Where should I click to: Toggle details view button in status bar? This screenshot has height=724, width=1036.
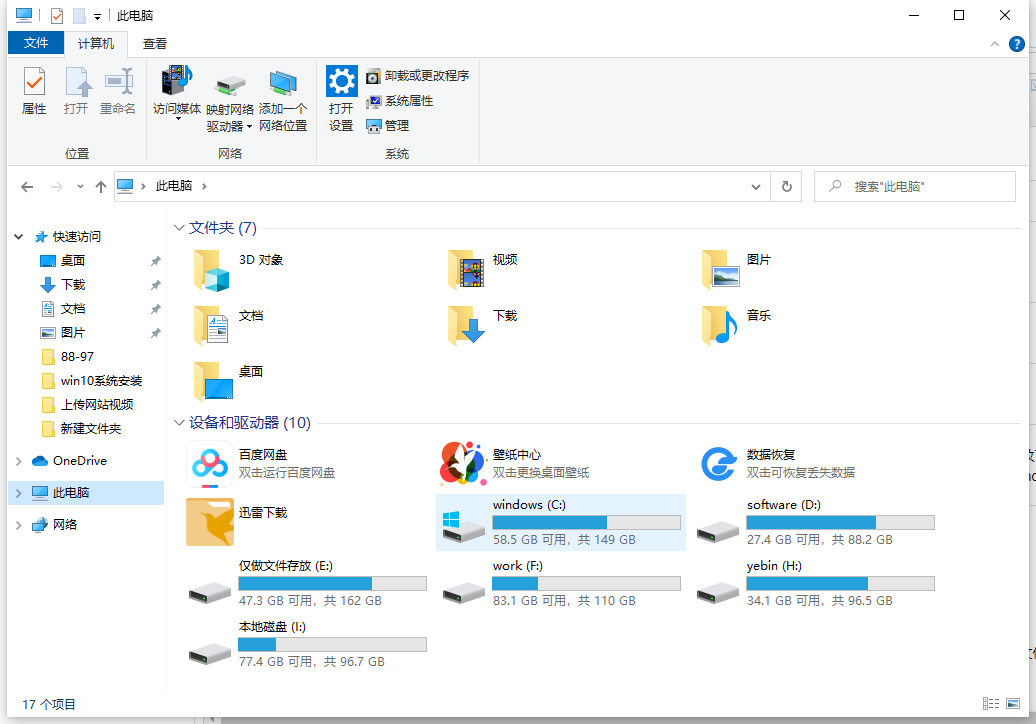(990, 704)
